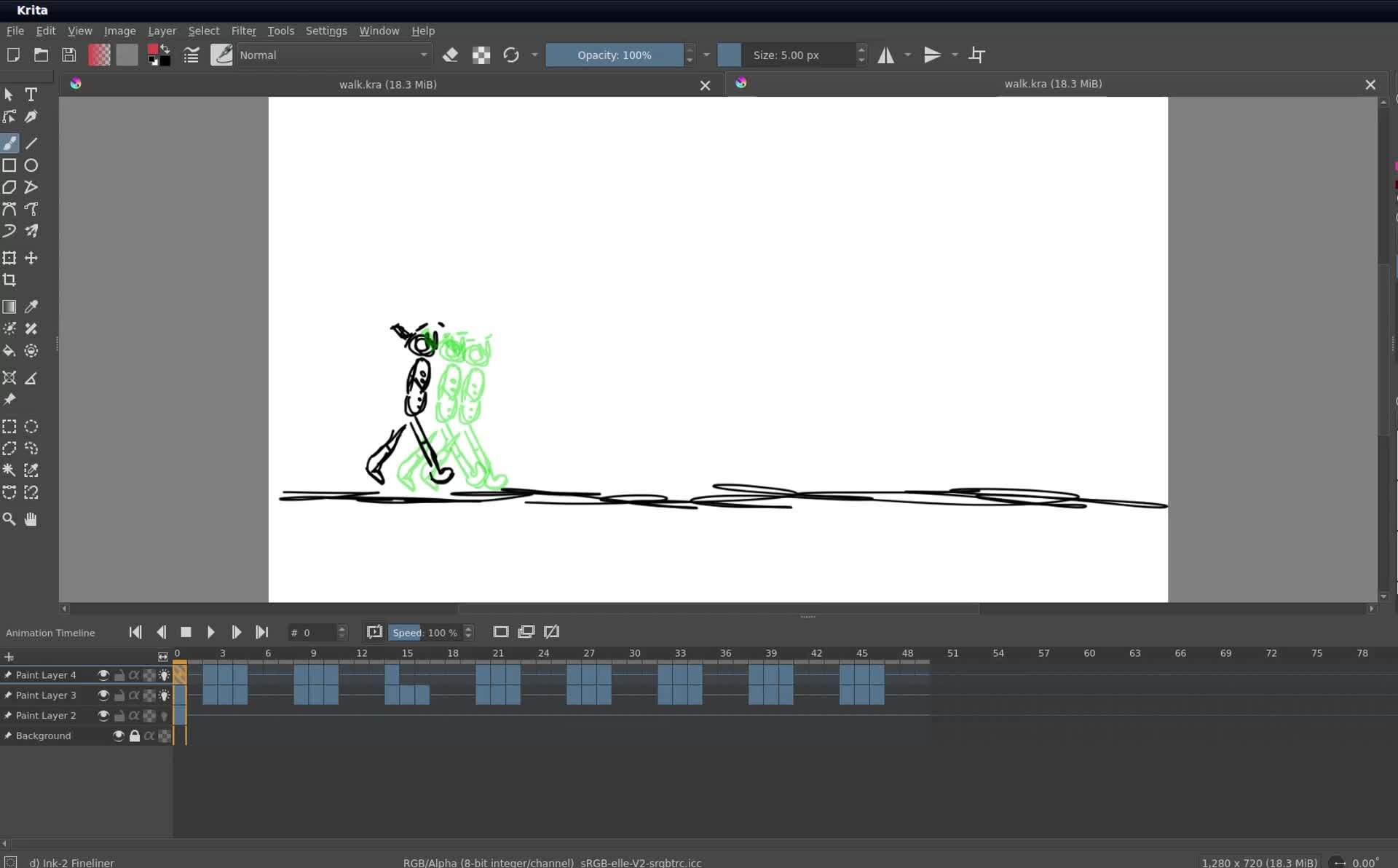This screenshot has width=1398, height=868.
Task: Stop animation playback
Action: pos(186,632)
